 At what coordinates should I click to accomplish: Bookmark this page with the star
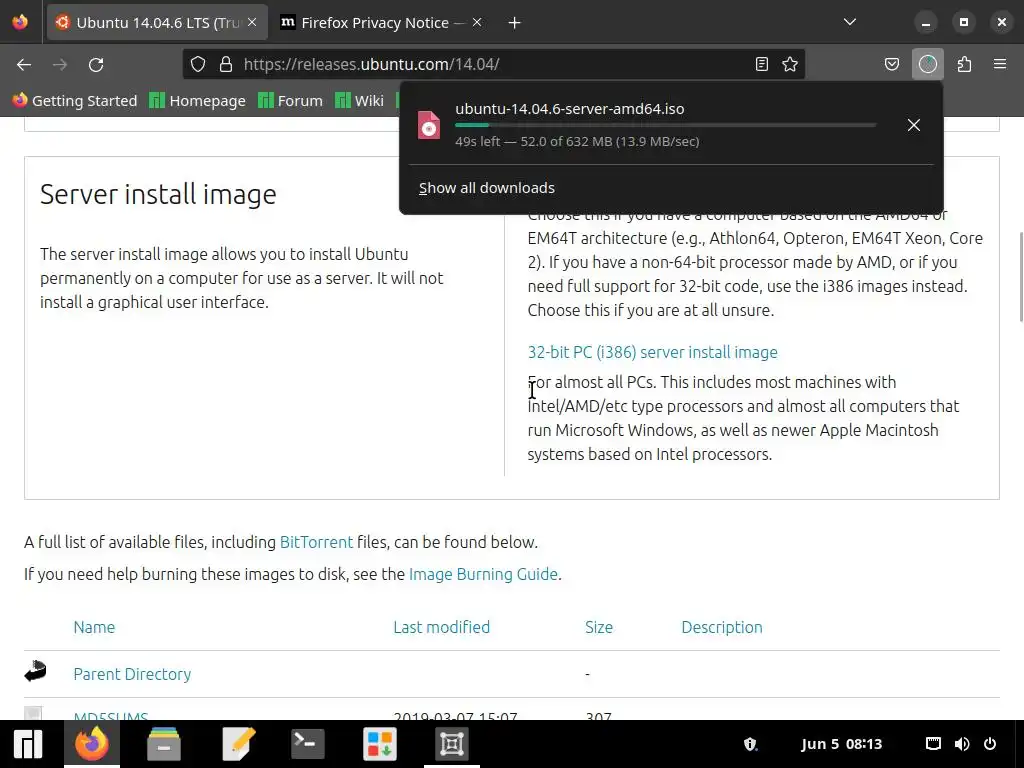(790, 64)
